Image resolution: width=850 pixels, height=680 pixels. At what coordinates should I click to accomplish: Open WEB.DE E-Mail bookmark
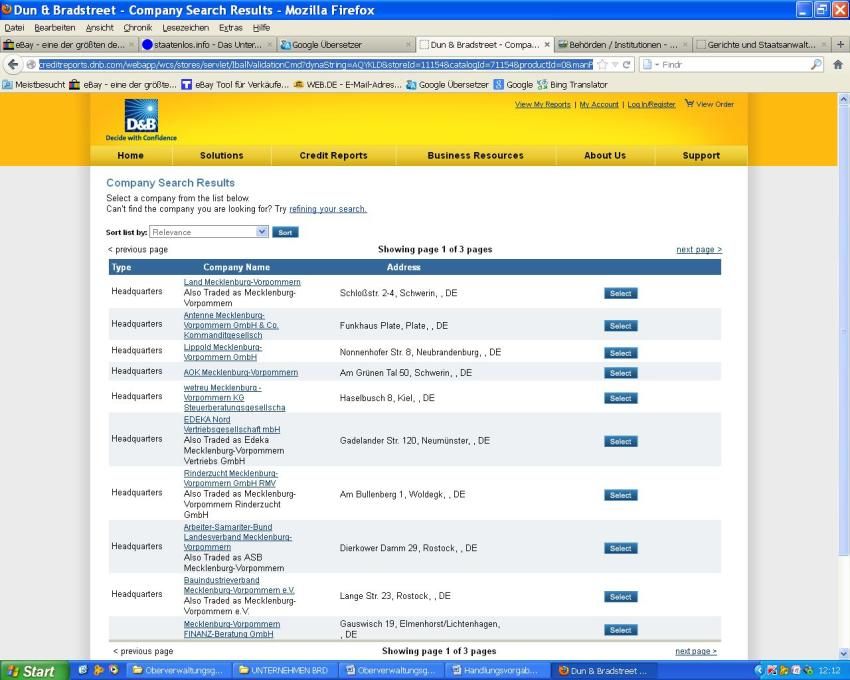347,85
